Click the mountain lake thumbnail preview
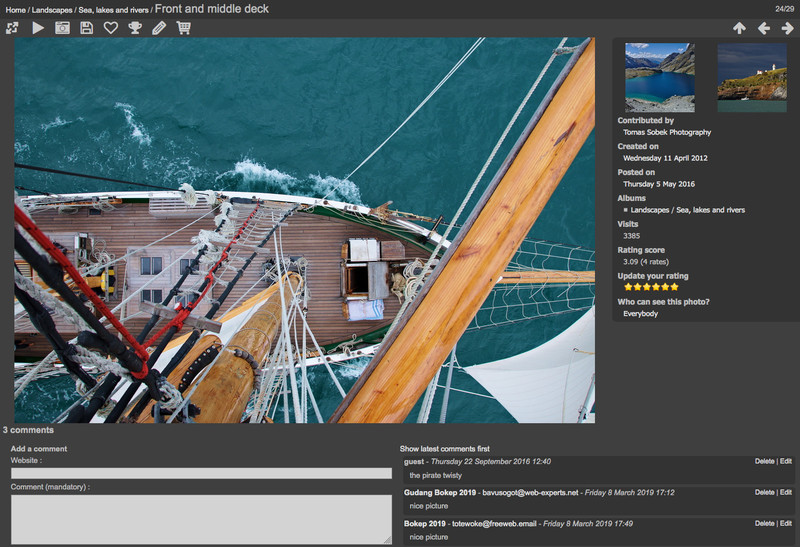 [659, 76]
